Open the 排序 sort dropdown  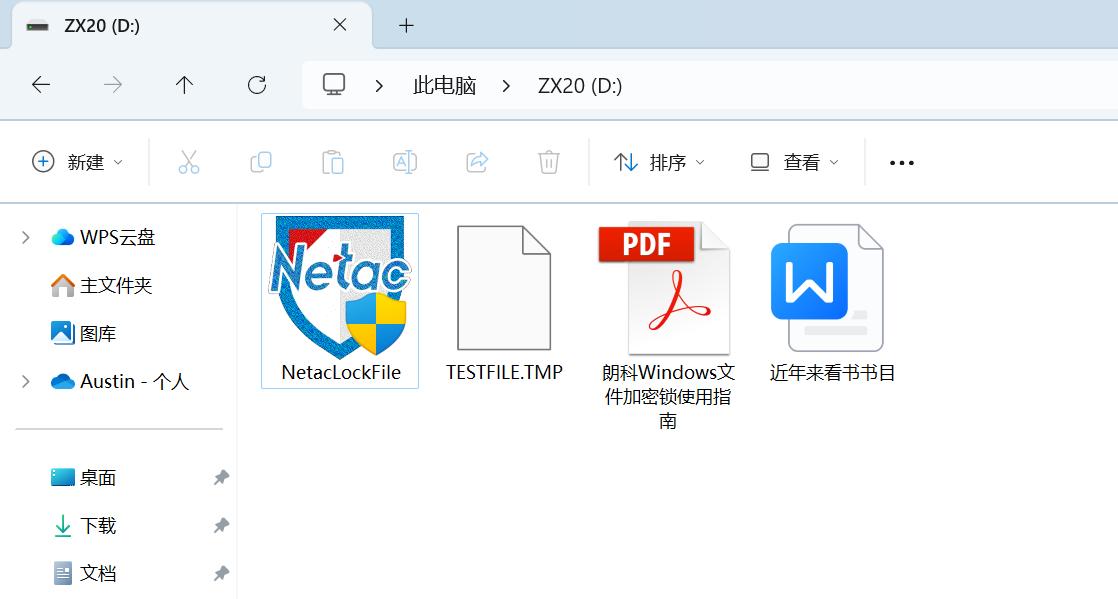(659, 163)
